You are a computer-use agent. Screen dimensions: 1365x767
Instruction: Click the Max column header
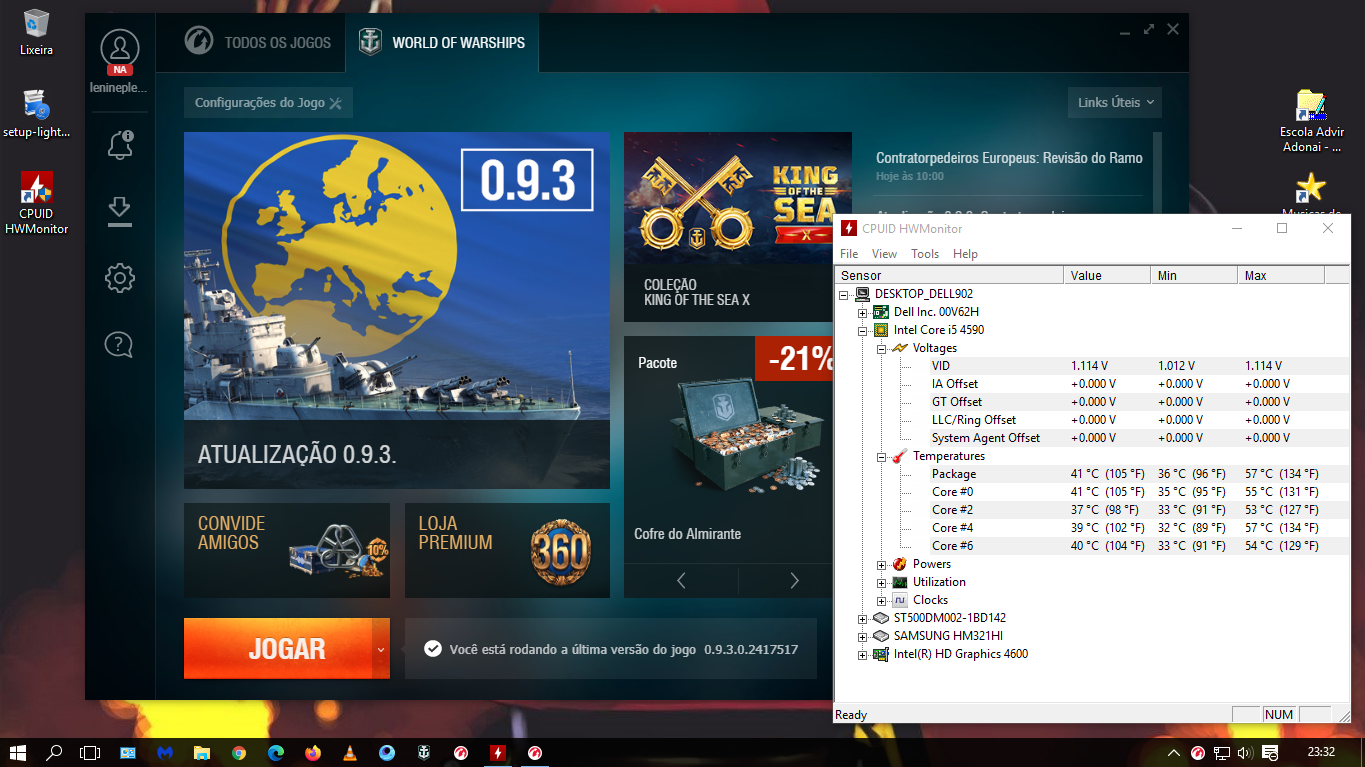[1281, 275]
